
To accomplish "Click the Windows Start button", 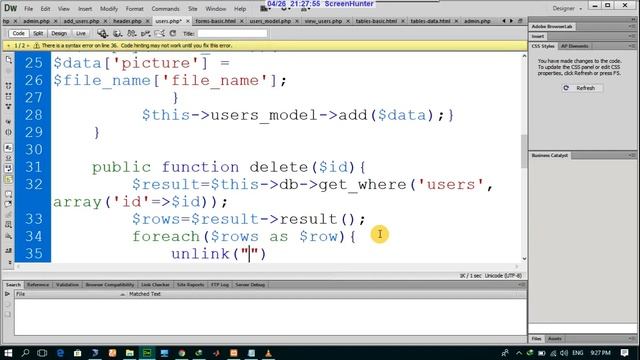I will tap(8, 353).
